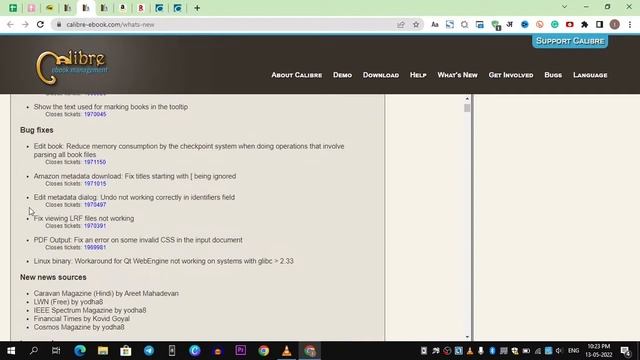The height and width of the screenshot is (360, 640).
Task: Open ticket link 1970497
Action: click(x=95, y=205)
